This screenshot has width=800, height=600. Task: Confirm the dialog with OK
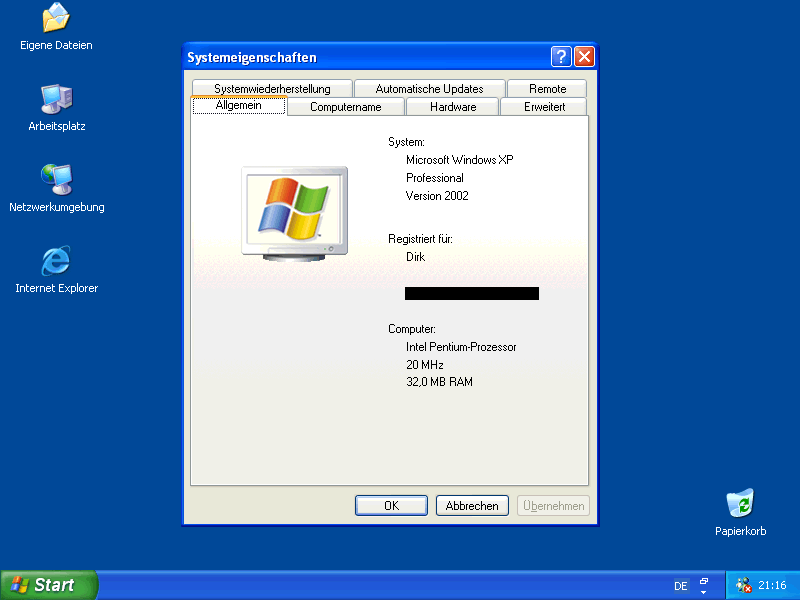(391, 506)
